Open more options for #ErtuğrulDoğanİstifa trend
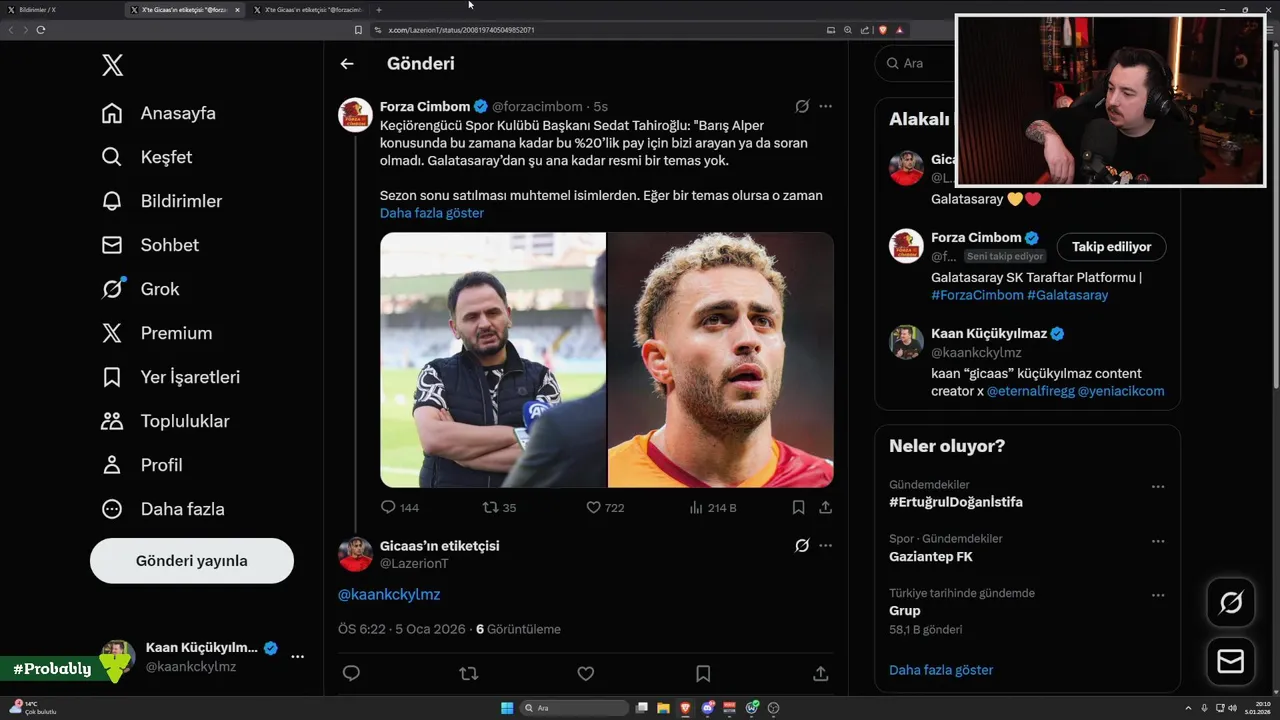1280x720 pixels. [x=1158, y=487]
